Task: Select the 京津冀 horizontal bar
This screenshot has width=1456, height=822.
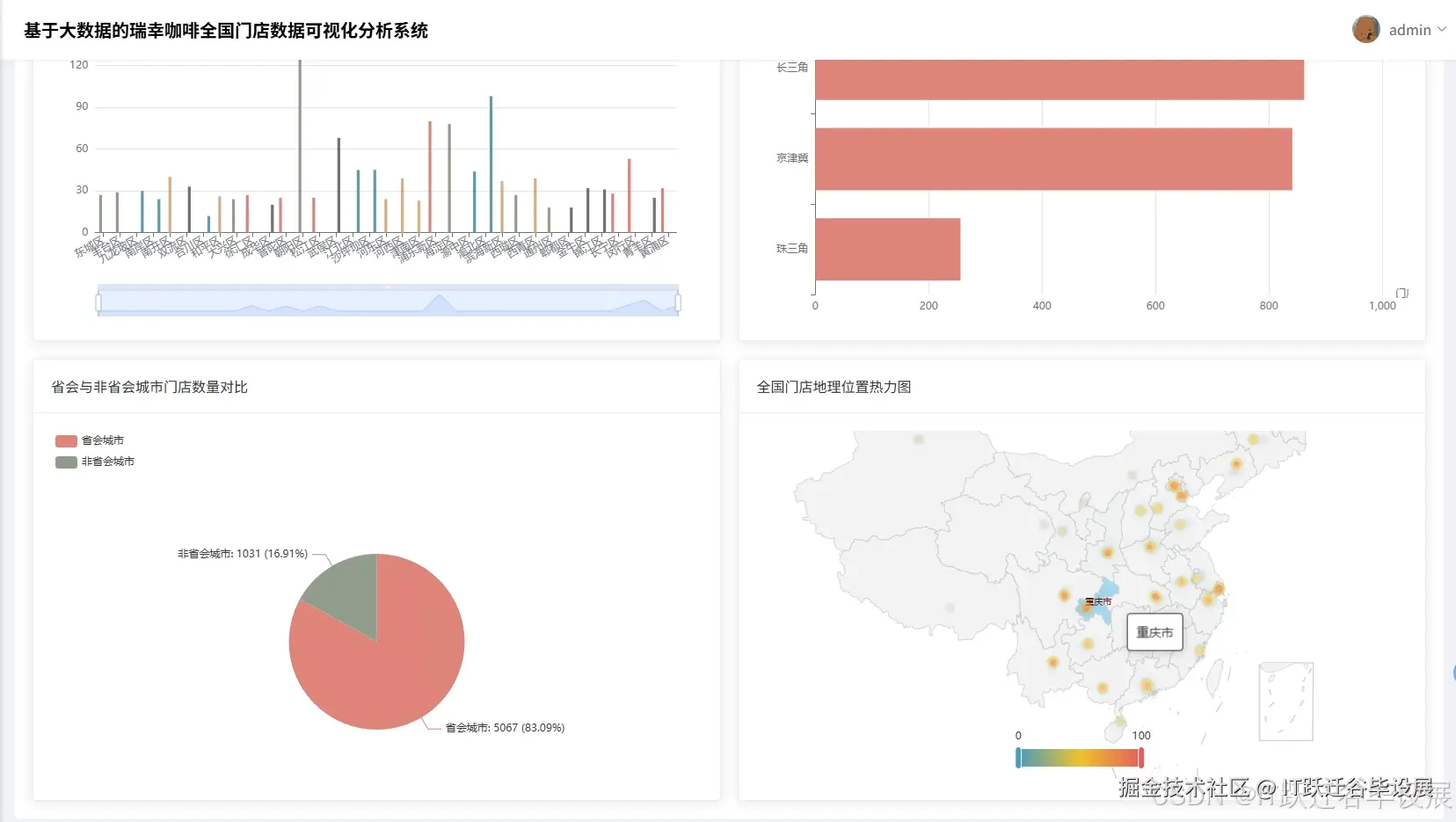Action: click(x=1053, y=159)
